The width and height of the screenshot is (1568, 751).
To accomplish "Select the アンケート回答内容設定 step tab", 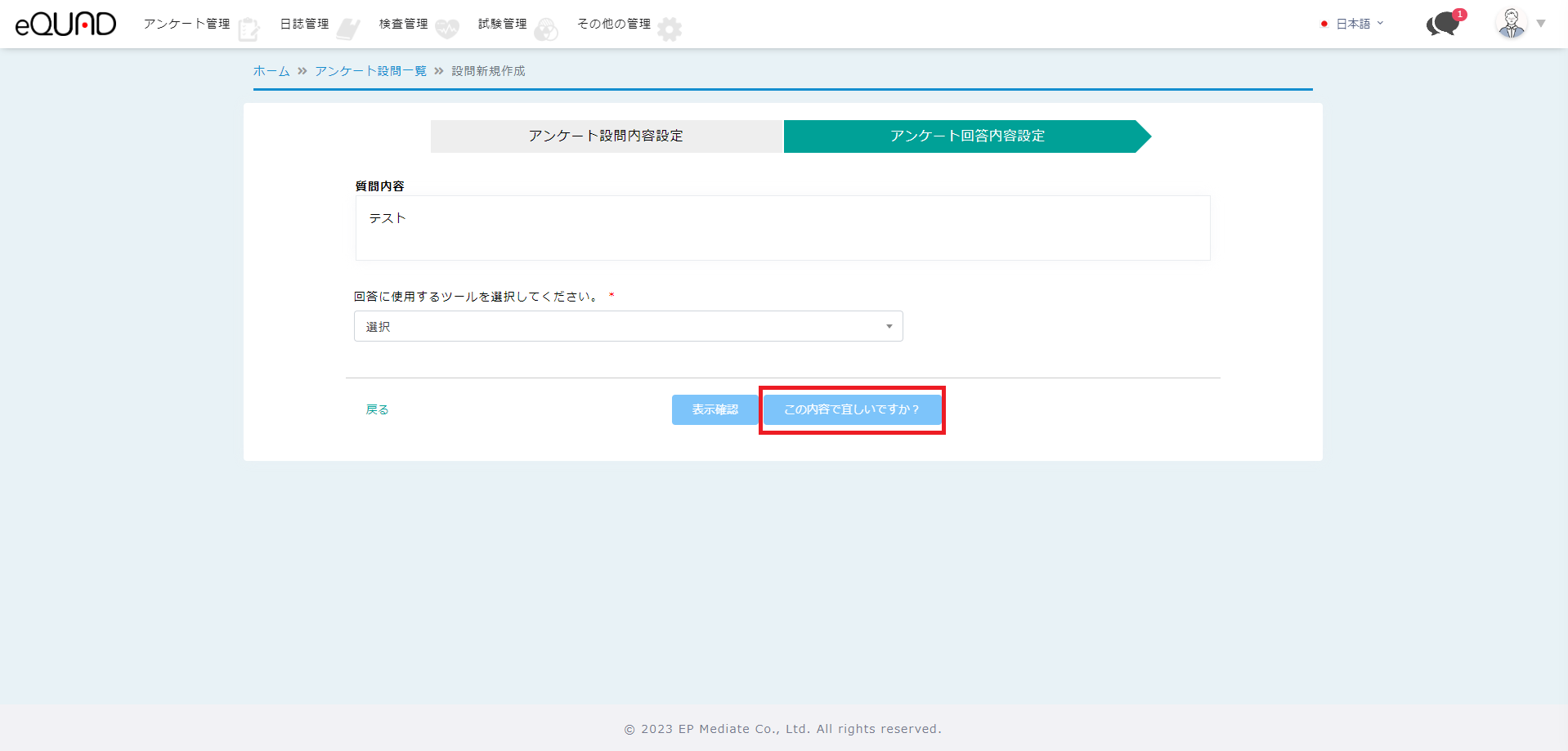I will click(x=966, y=136).
